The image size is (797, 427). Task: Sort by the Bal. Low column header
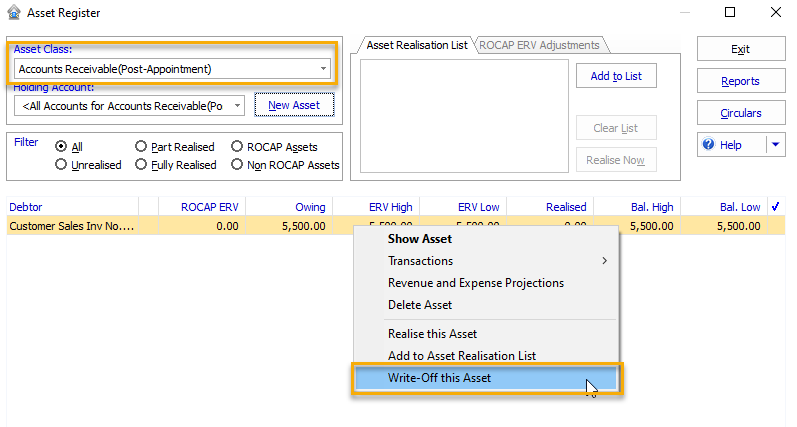[724, 207]
